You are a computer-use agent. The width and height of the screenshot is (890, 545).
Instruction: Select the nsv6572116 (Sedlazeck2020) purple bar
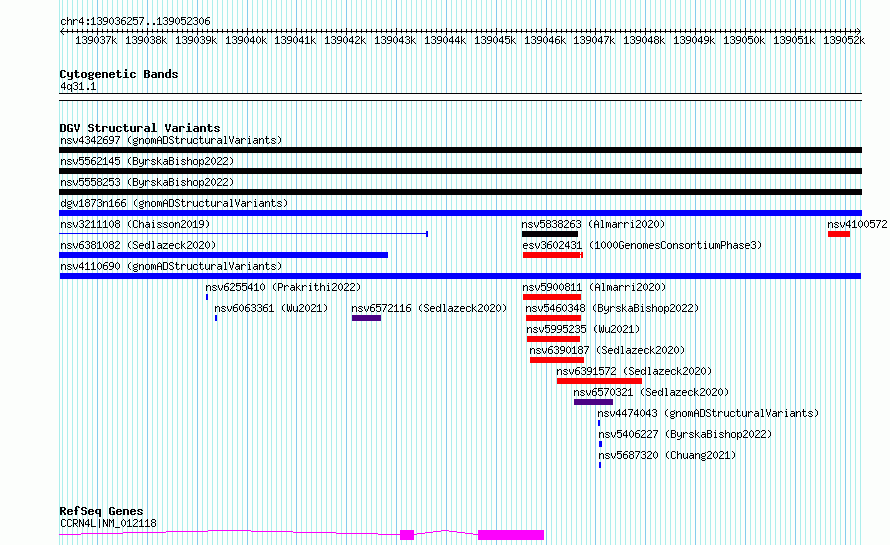366,318
